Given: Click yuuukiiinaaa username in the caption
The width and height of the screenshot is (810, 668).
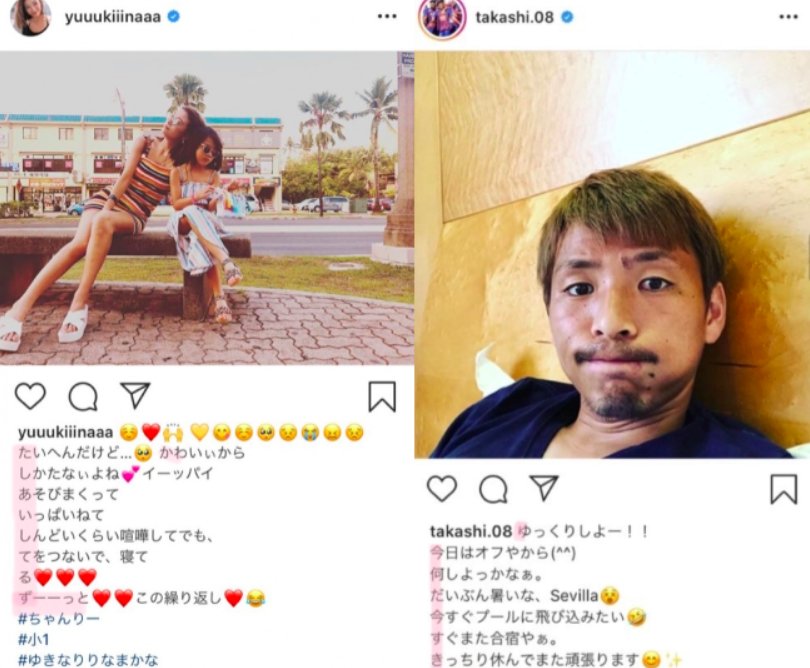Looking at the screenshot, I should [x=65, y=432].
